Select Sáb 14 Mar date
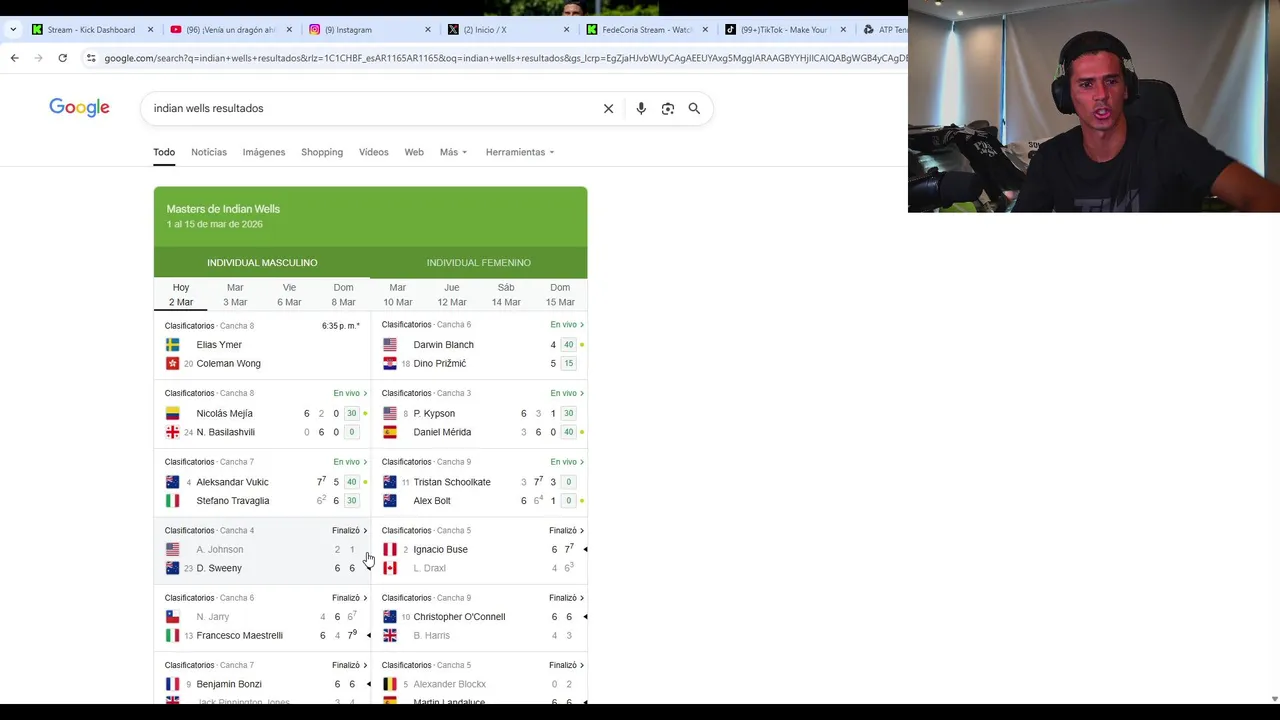The height and width of the screenshot is (720, 1280). click(x=506, y=295)
